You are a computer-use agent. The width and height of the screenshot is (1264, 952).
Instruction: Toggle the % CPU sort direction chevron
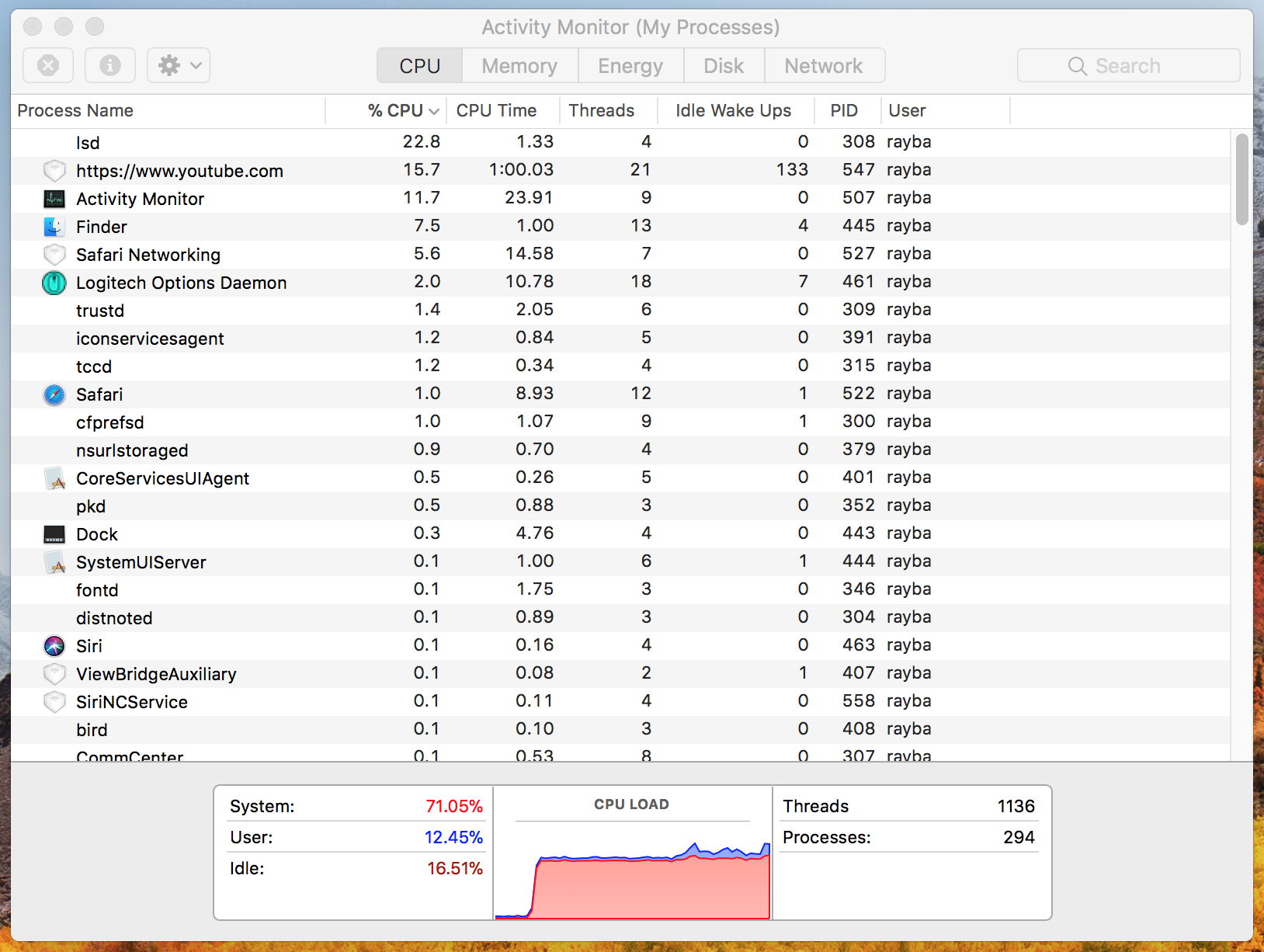(x=434, y=111)
